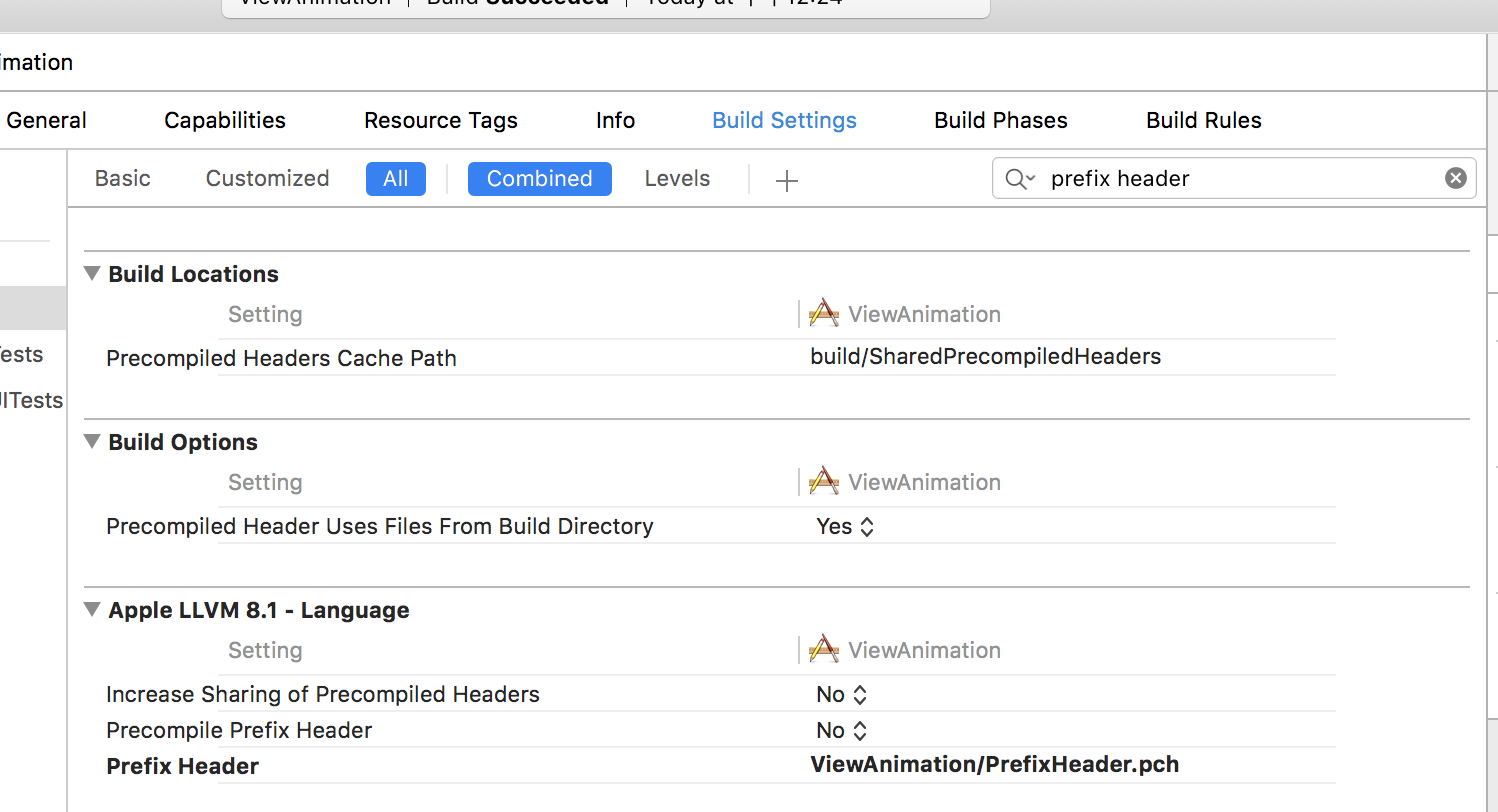The height and width of the screenshot is (812, 1498).
Task: Collapse the Build Options section
Action: [x=93, y=442]
